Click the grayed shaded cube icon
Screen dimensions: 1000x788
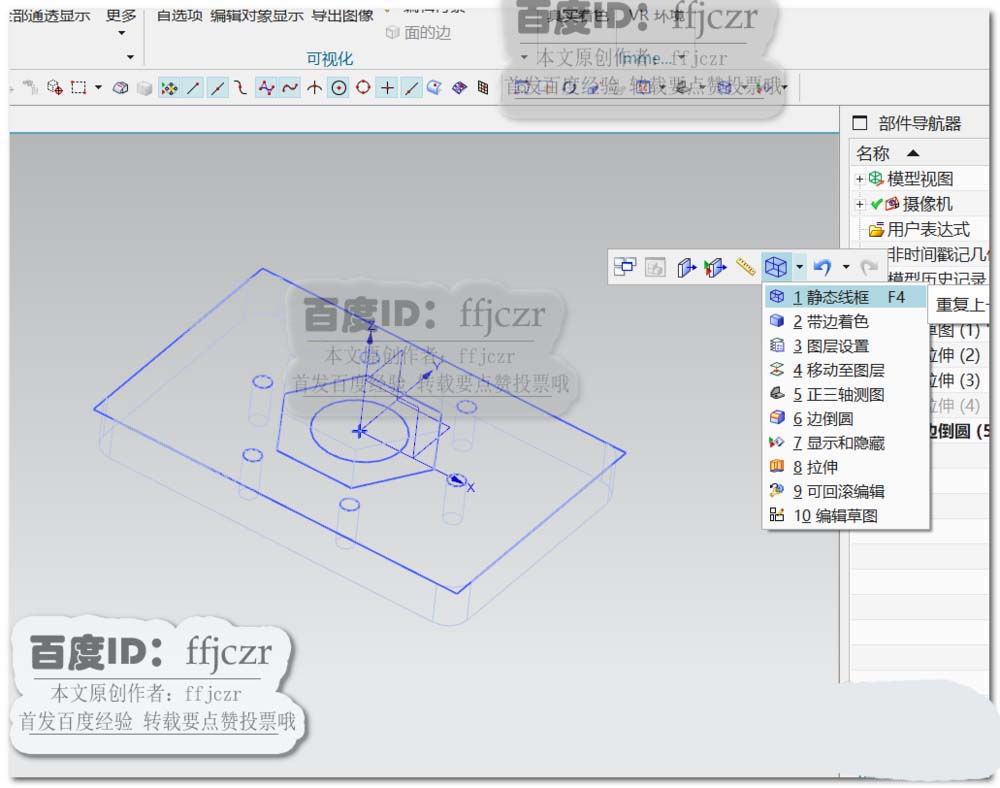(x=145, y=88)
